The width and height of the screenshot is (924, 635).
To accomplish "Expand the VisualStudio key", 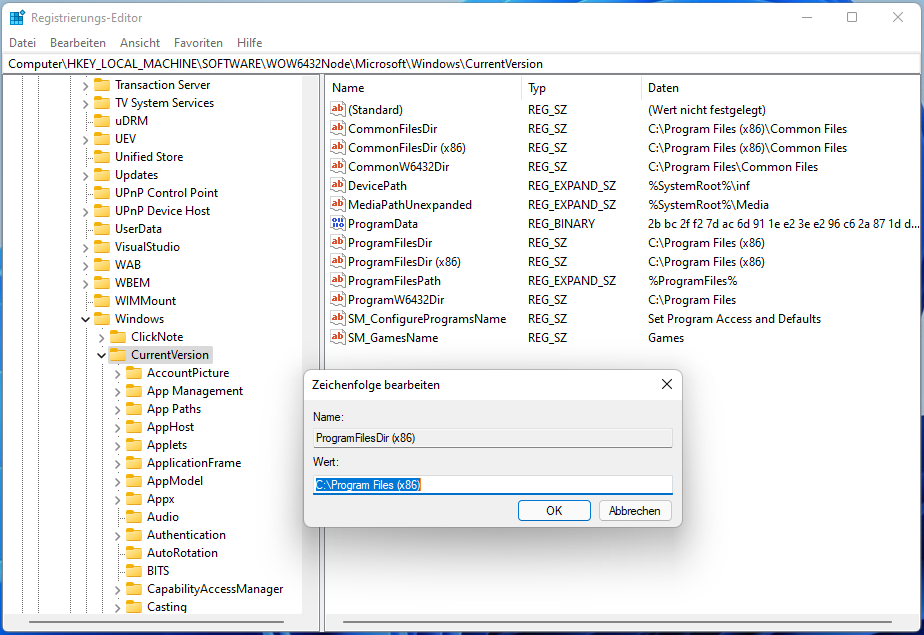I will tap(85, 247).
